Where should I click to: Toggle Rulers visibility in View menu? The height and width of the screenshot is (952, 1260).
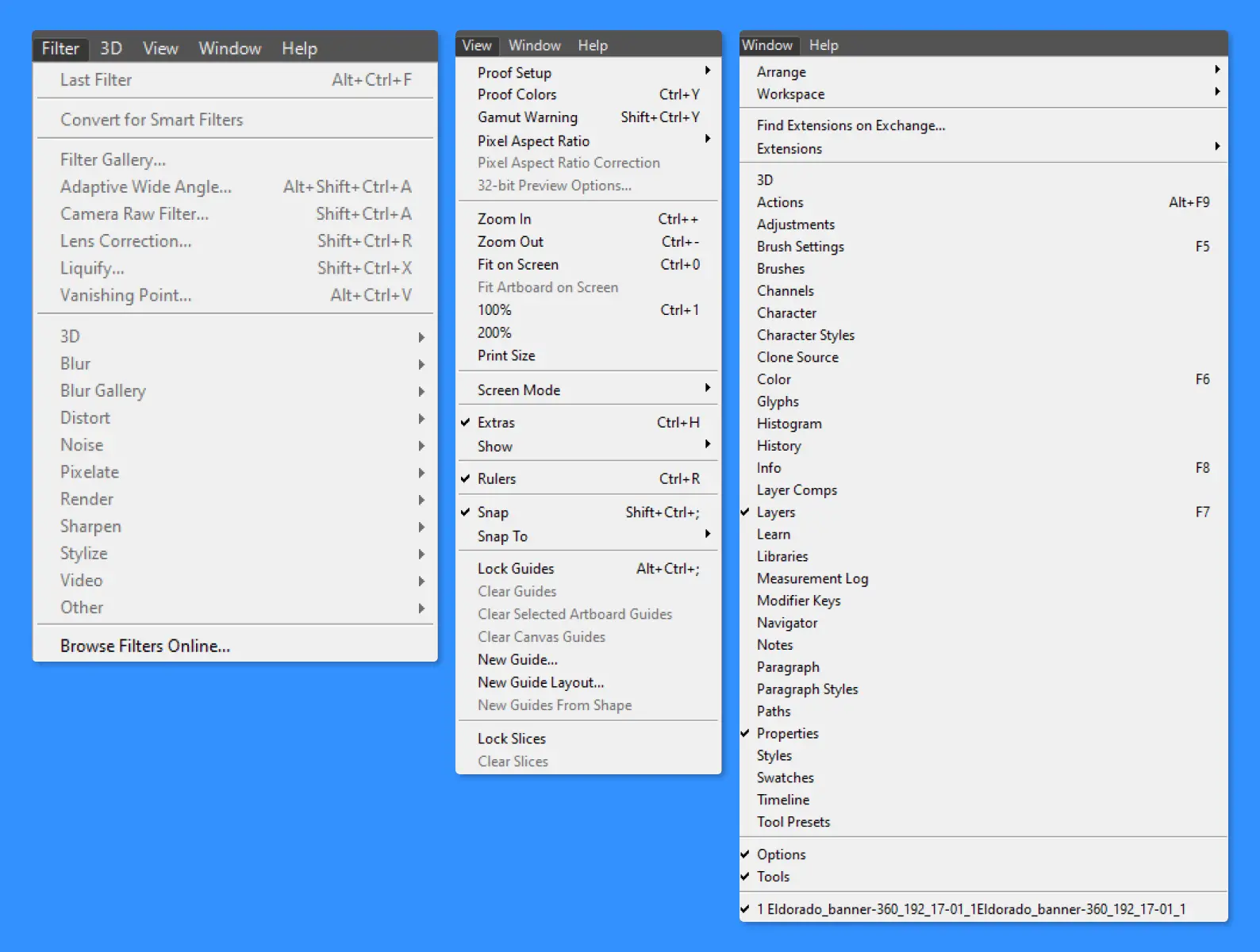[x=588, y=479]
